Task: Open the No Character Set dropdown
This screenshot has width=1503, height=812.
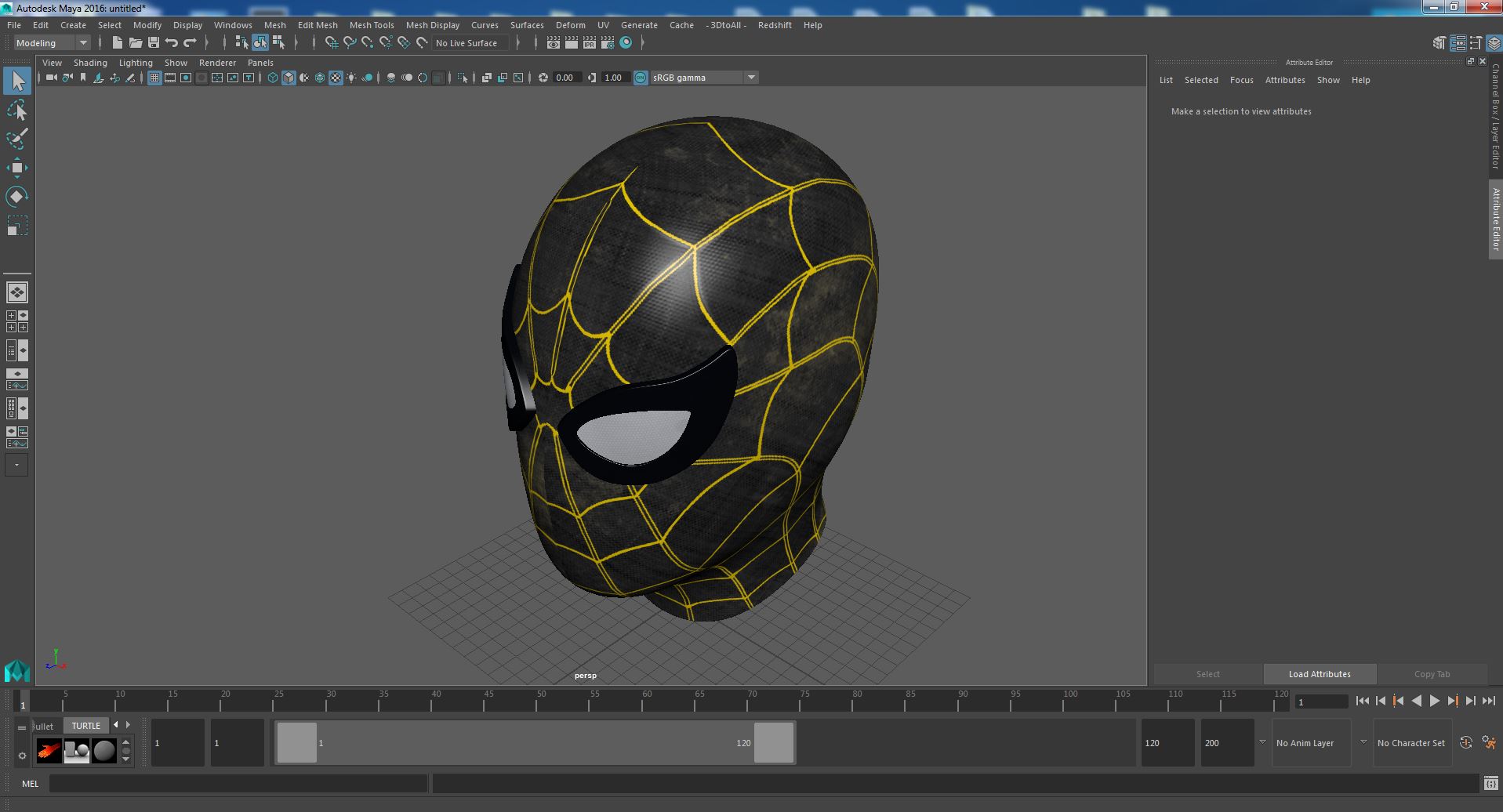Action: (x=1411, y=743)
